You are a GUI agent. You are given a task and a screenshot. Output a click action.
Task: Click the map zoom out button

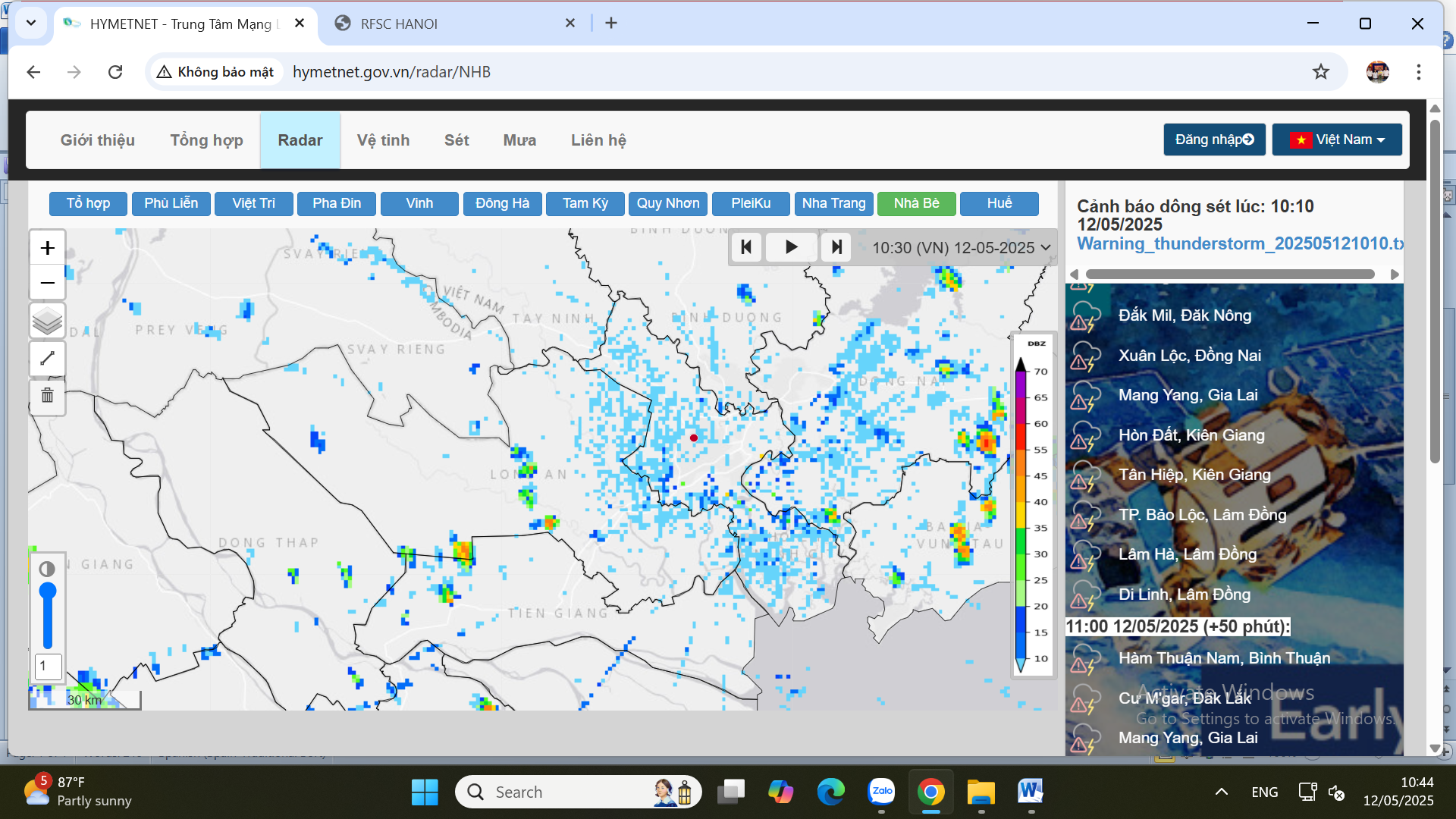point(47,283)
